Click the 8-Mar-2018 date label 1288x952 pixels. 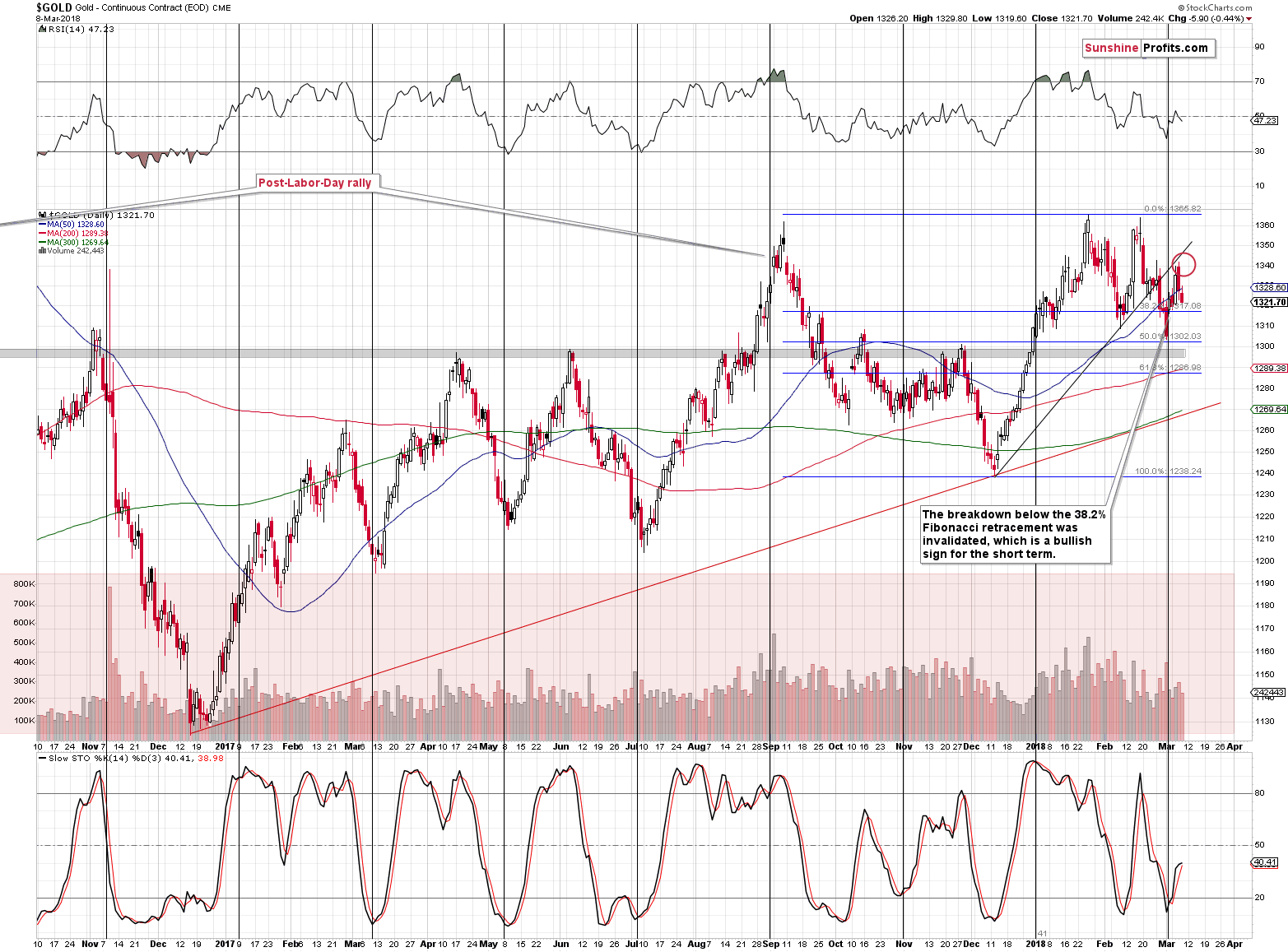(x=56, y=18)
